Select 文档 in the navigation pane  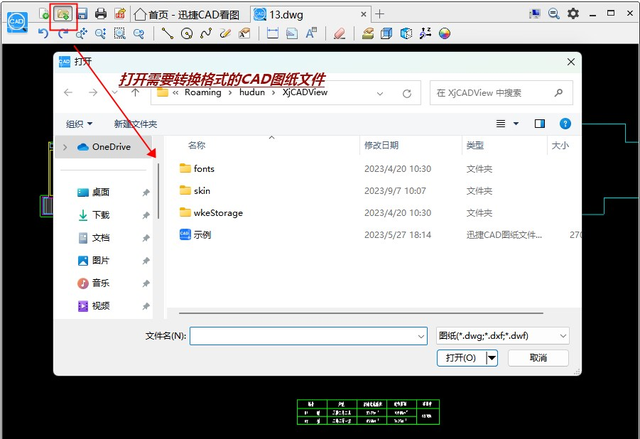101,238
